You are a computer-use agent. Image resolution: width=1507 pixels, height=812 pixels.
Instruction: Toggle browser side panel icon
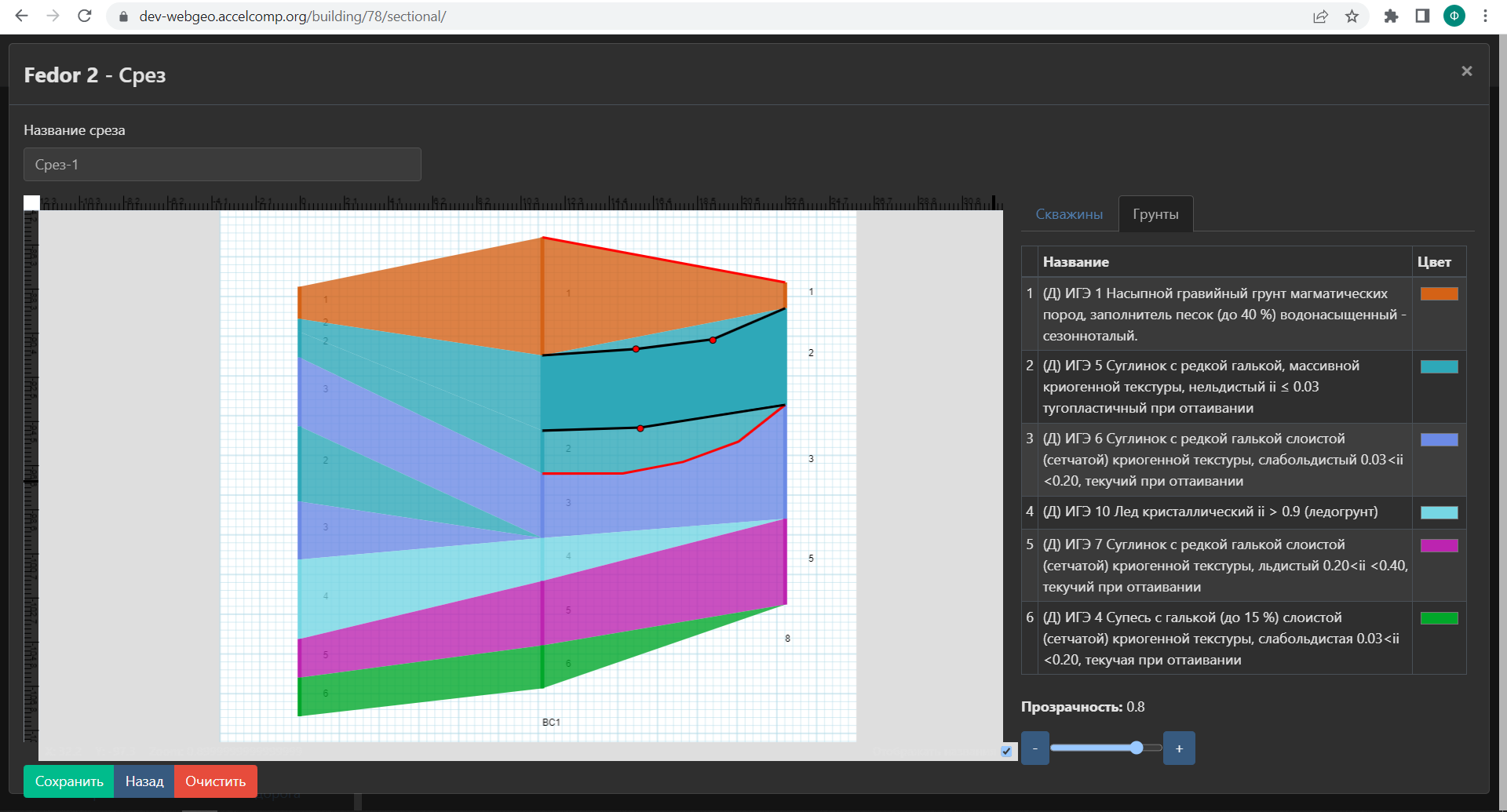pyautogui.click(x=1422, y=16)
